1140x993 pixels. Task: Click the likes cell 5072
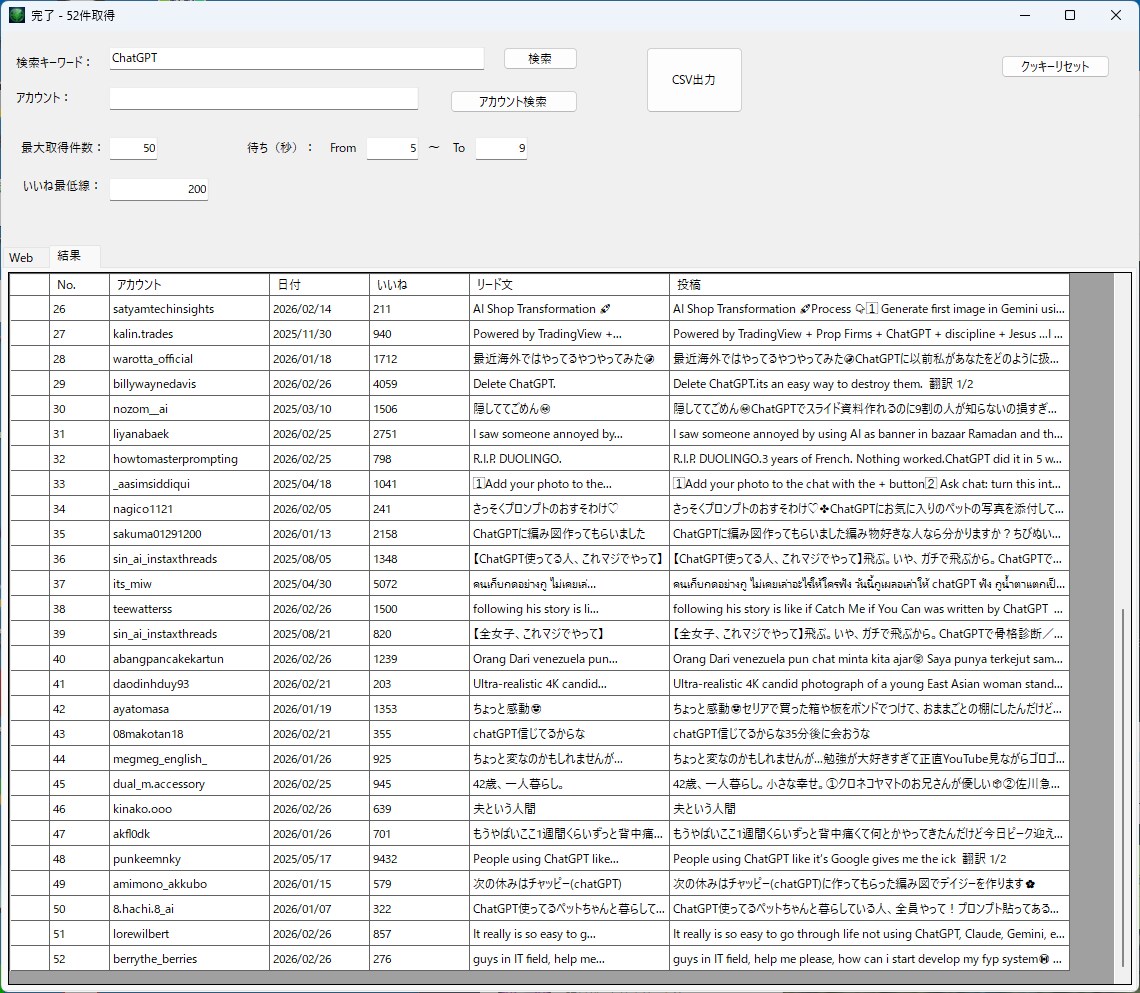(420, 584)
